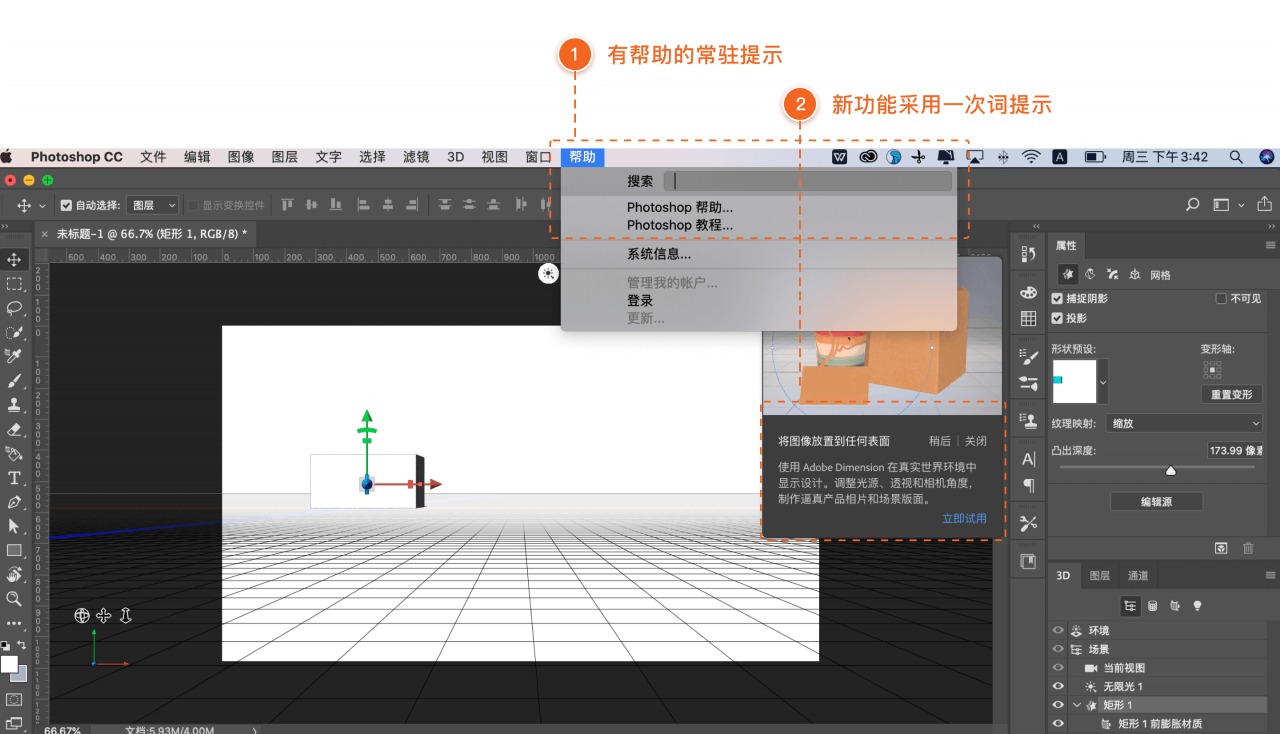1280x734 pixels.
Task: Open the extra tools three-dot button
Action: 14,623
